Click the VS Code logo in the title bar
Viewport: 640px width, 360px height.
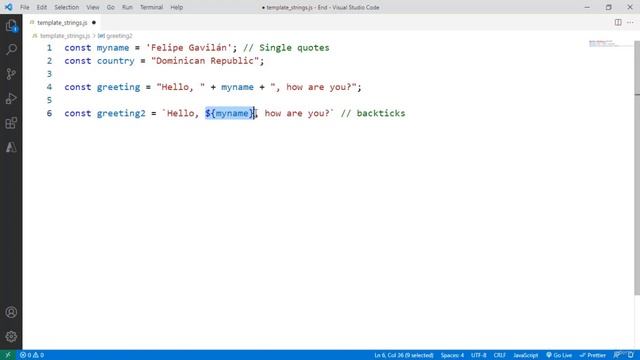tap(9, 7)
